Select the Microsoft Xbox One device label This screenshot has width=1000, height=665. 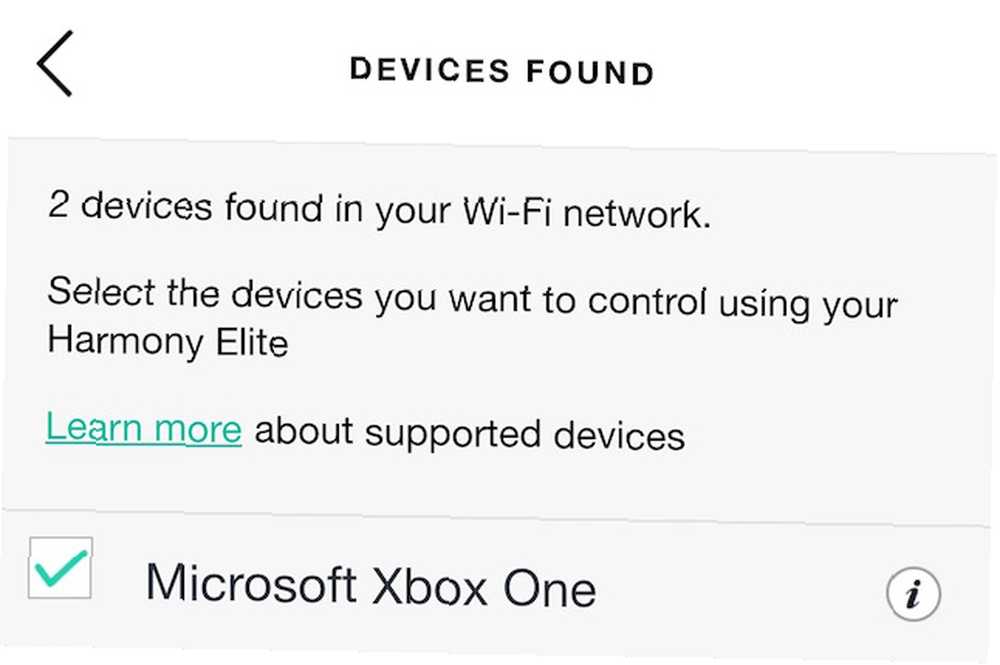tap(371, 584)
